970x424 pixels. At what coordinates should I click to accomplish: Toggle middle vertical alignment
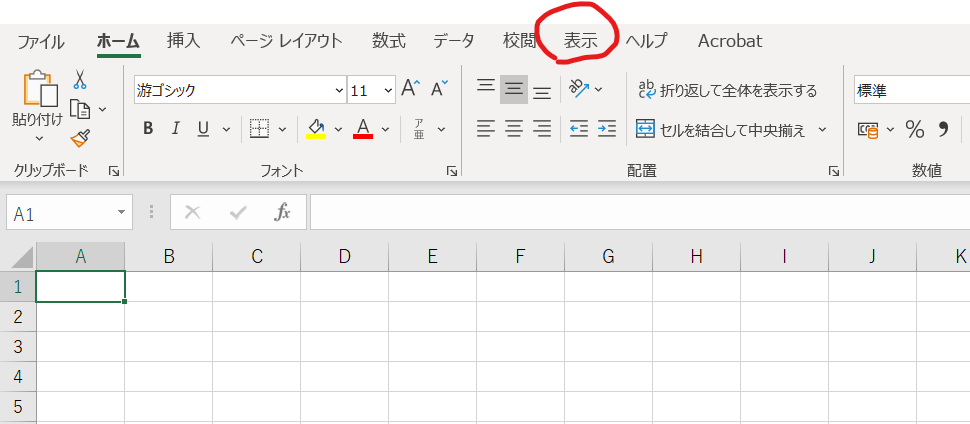pyautogui.click(x=514, y=89)
